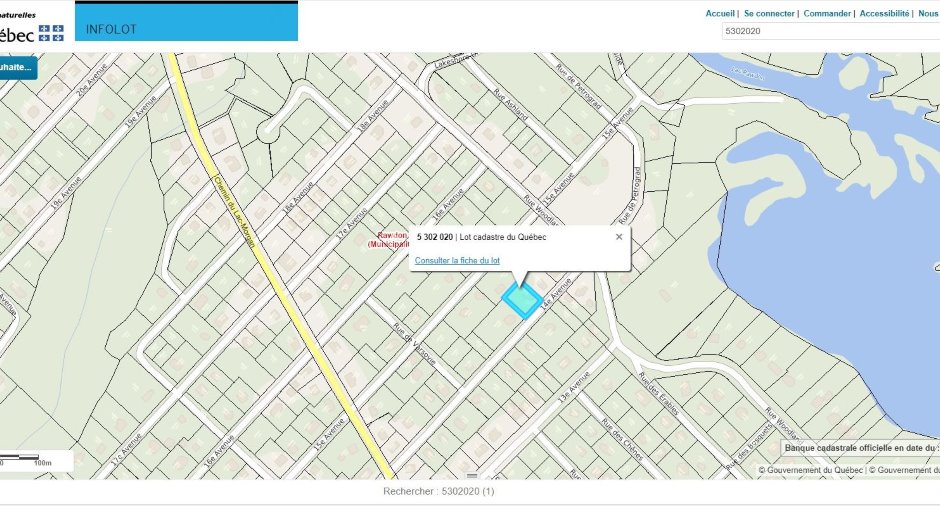Click the 'Rechercher : 5302020 (1)' result text

click(x=439, y=491)
